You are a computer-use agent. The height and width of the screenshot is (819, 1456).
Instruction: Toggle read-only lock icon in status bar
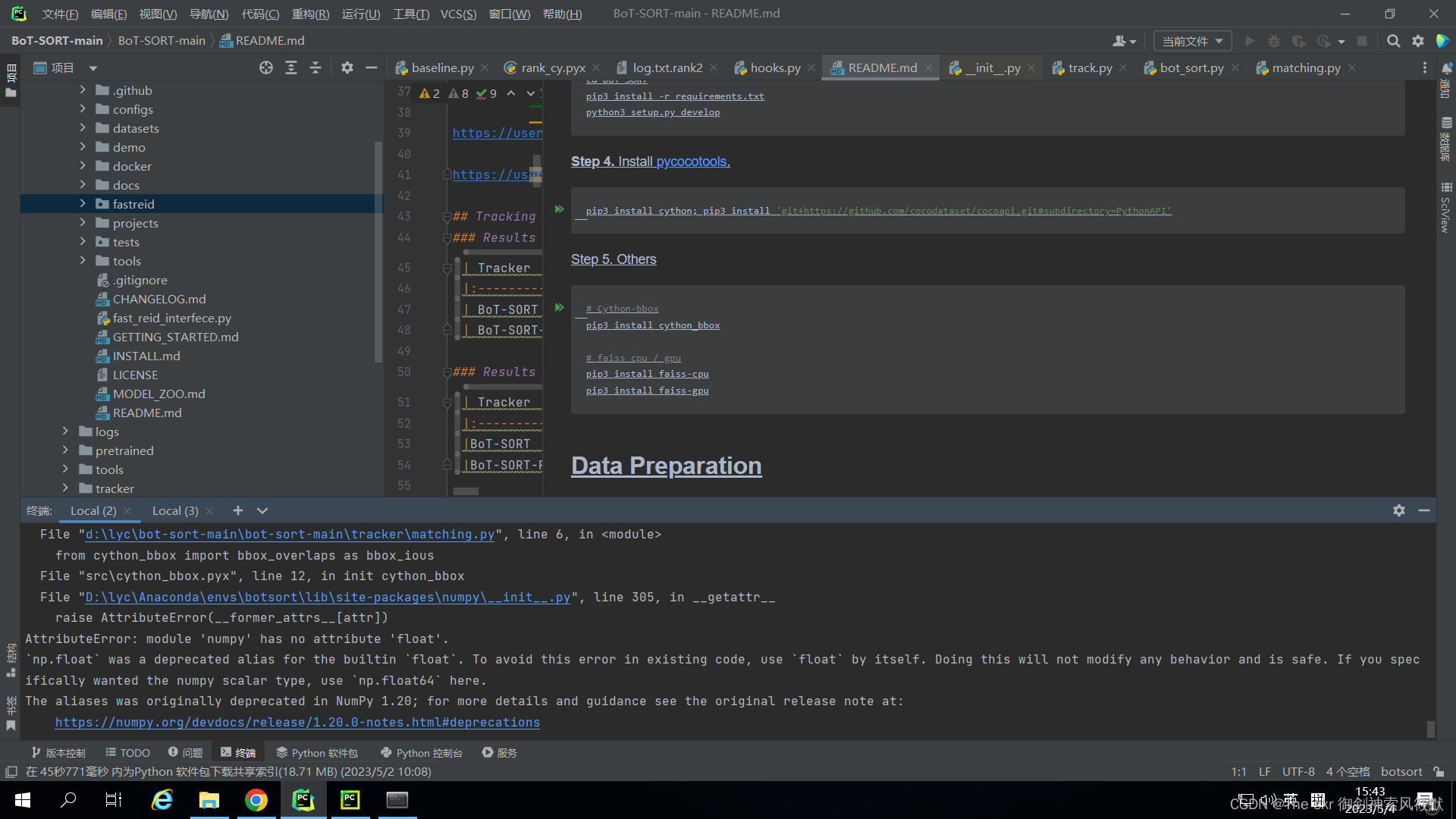coord(1439,772)
